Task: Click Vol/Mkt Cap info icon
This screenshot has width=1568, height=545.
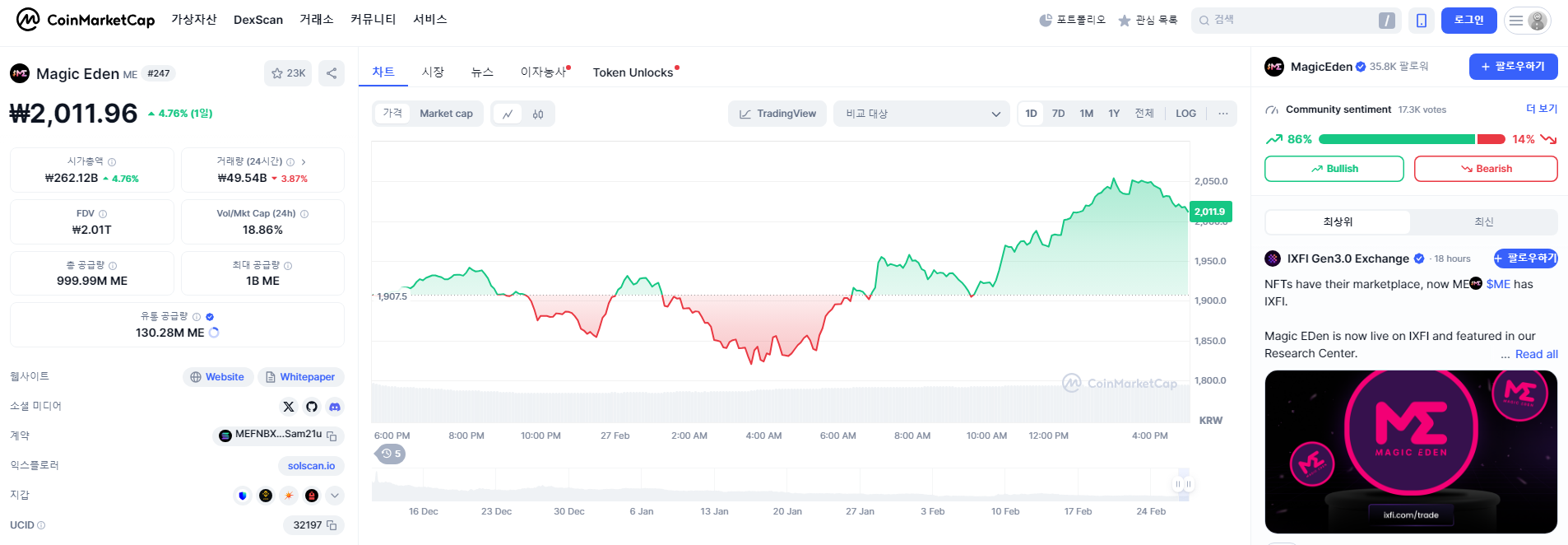Action: [304, 214]
